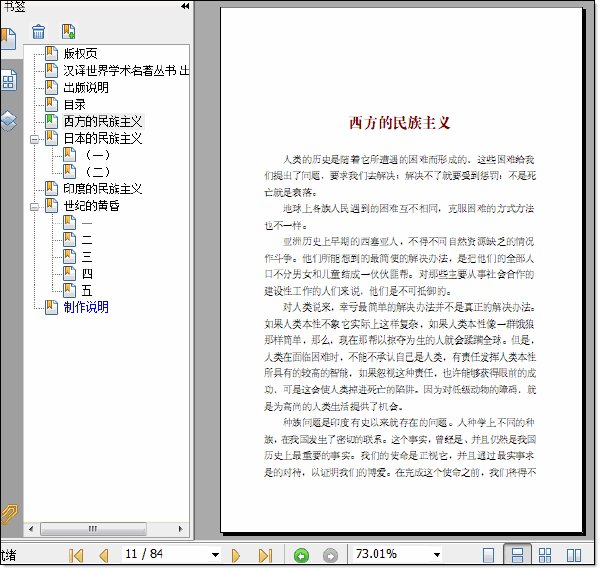Open layers panel icon on sidebar
Viewport: 600px width, 570px height.
tap(8, 121)
